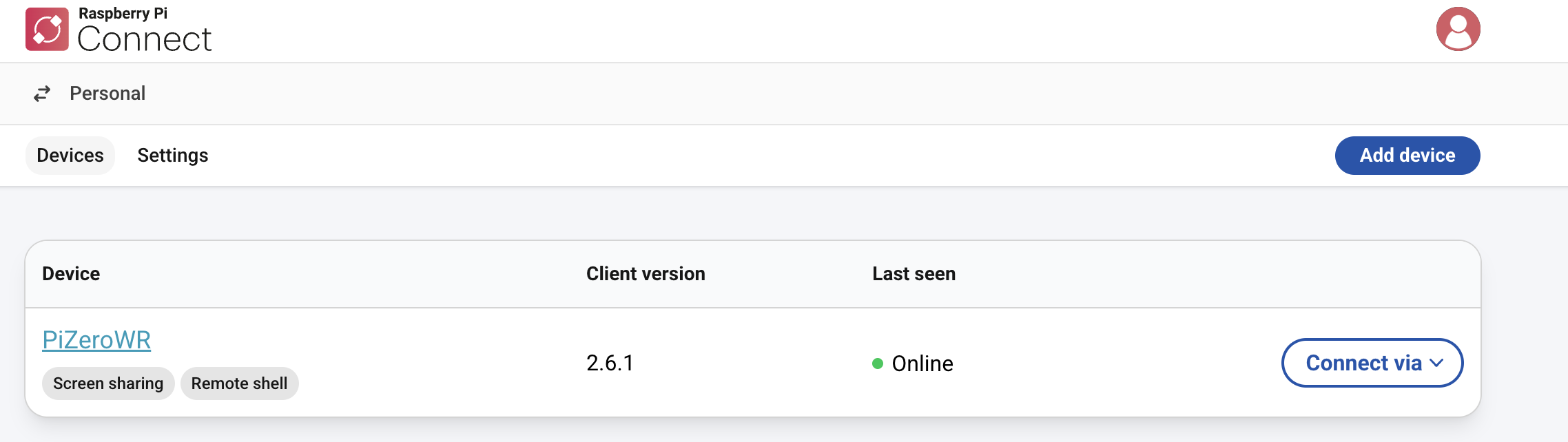Click the Last seen column header
This screenshot has height=442, width=1568.
click(913, 273)
